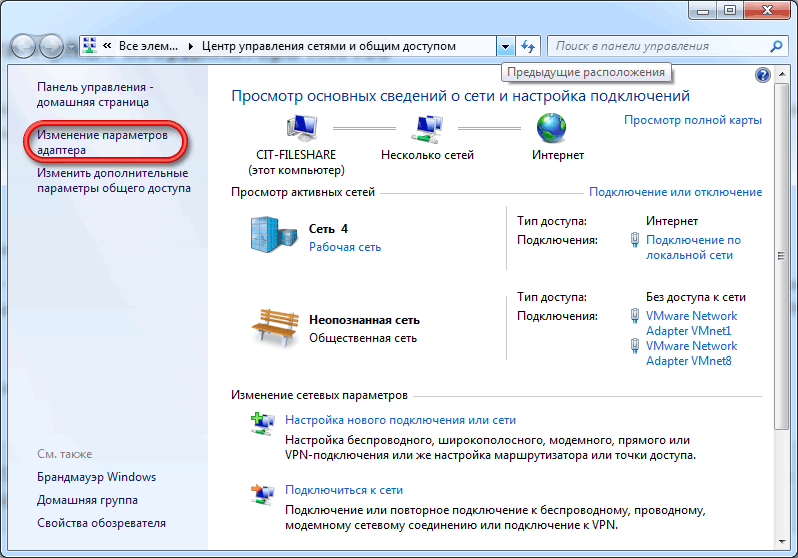Click the Back navigation arrow button
The width and height of the screenshot is (798, 558).
coord(23,47)
